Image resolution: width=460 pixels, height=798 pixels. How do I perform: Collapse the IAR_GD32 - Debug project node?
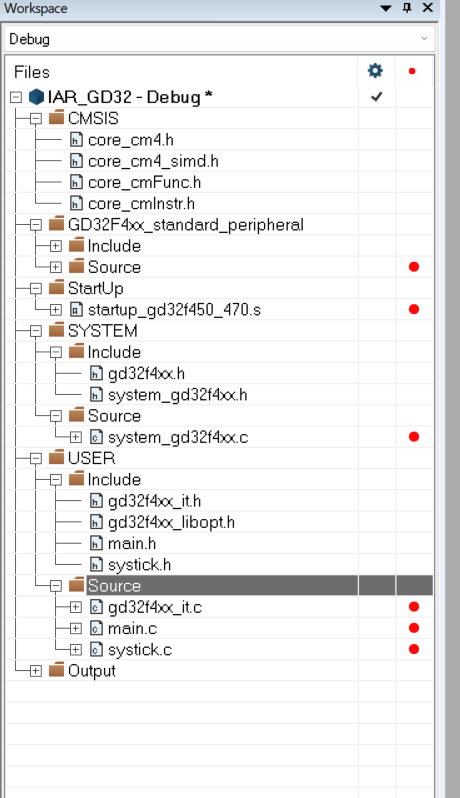16,97
